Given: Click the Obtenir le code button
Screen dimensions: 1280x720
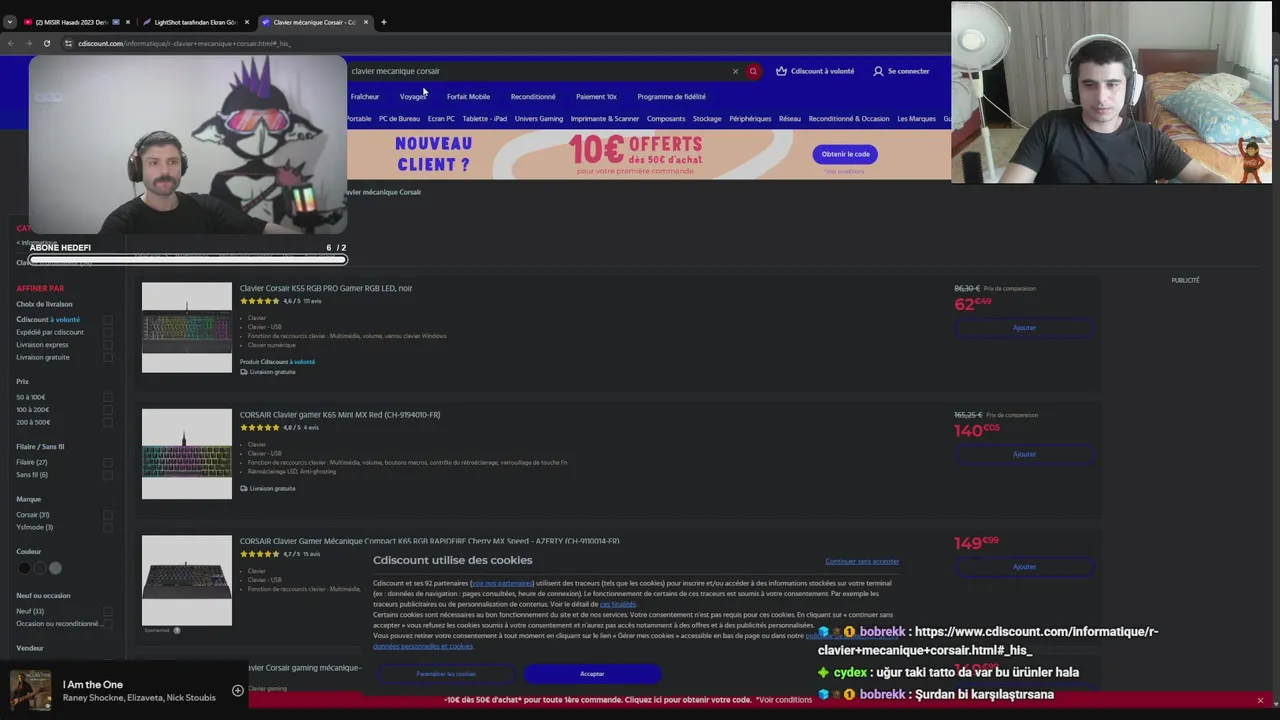Looking at the screenshot, I should [845, 154].
